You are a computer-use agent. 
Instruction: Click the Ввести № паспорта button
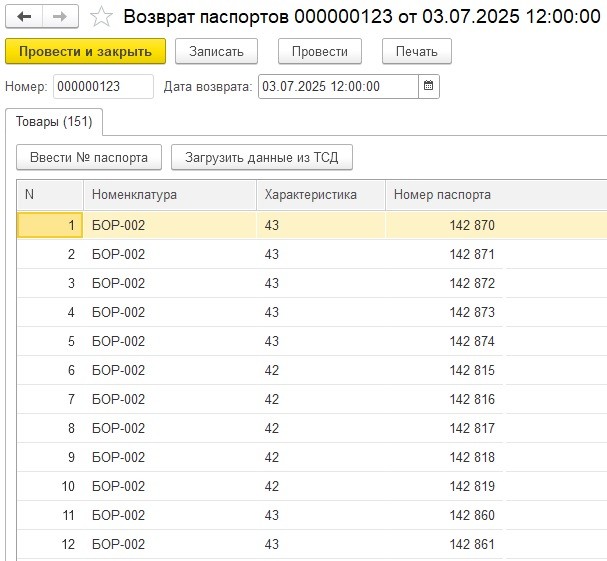[89, 158]
